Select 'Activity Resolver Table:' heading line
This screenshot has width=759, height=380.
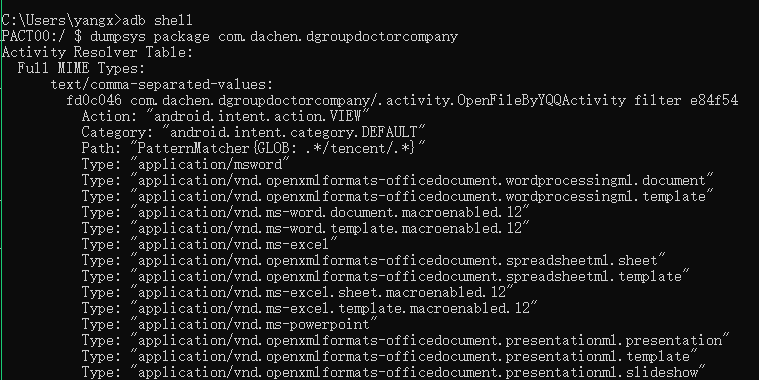pyautogui.click(x=97, y=52)
